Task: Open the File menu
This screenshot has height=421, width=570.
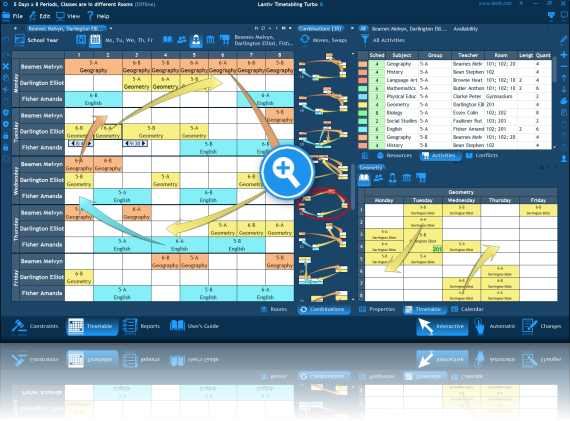Action: point(13,16)
